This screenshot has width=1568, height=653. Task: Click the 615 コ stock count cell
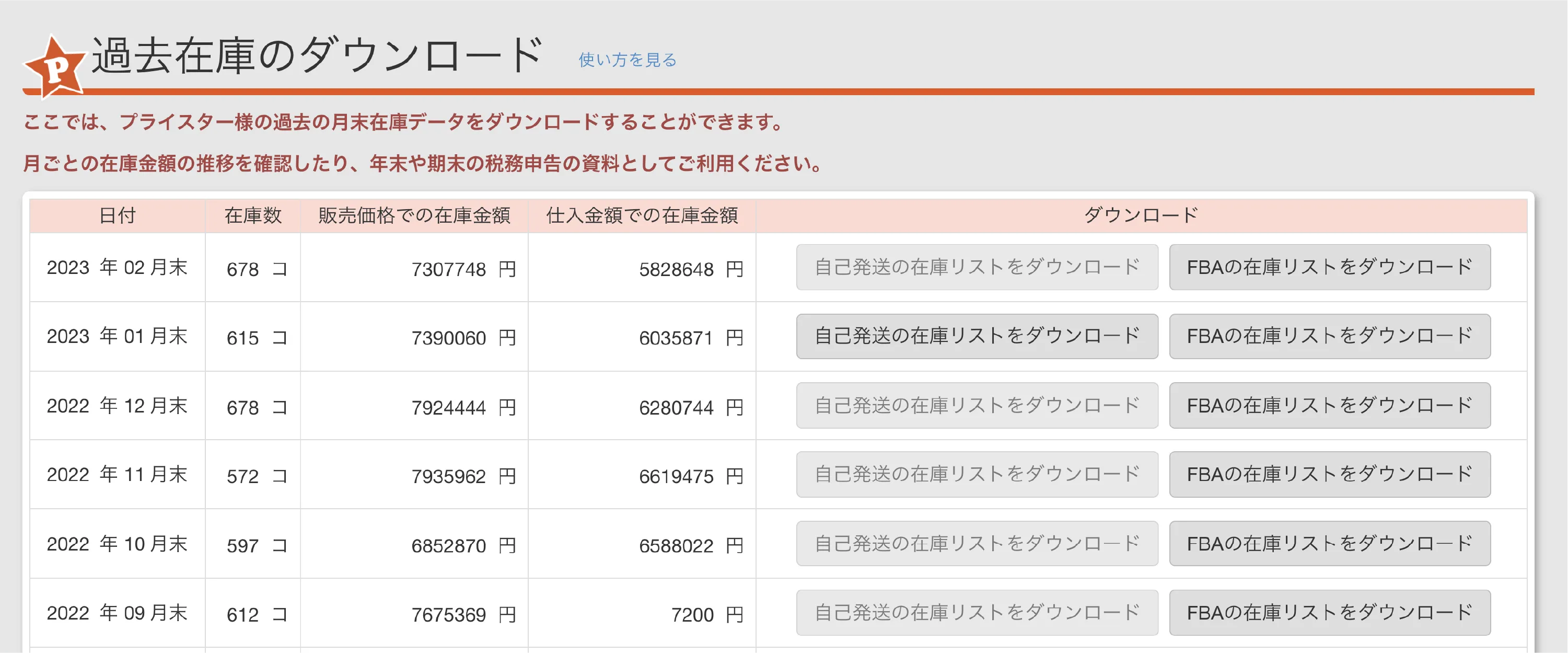coord(252,337)
